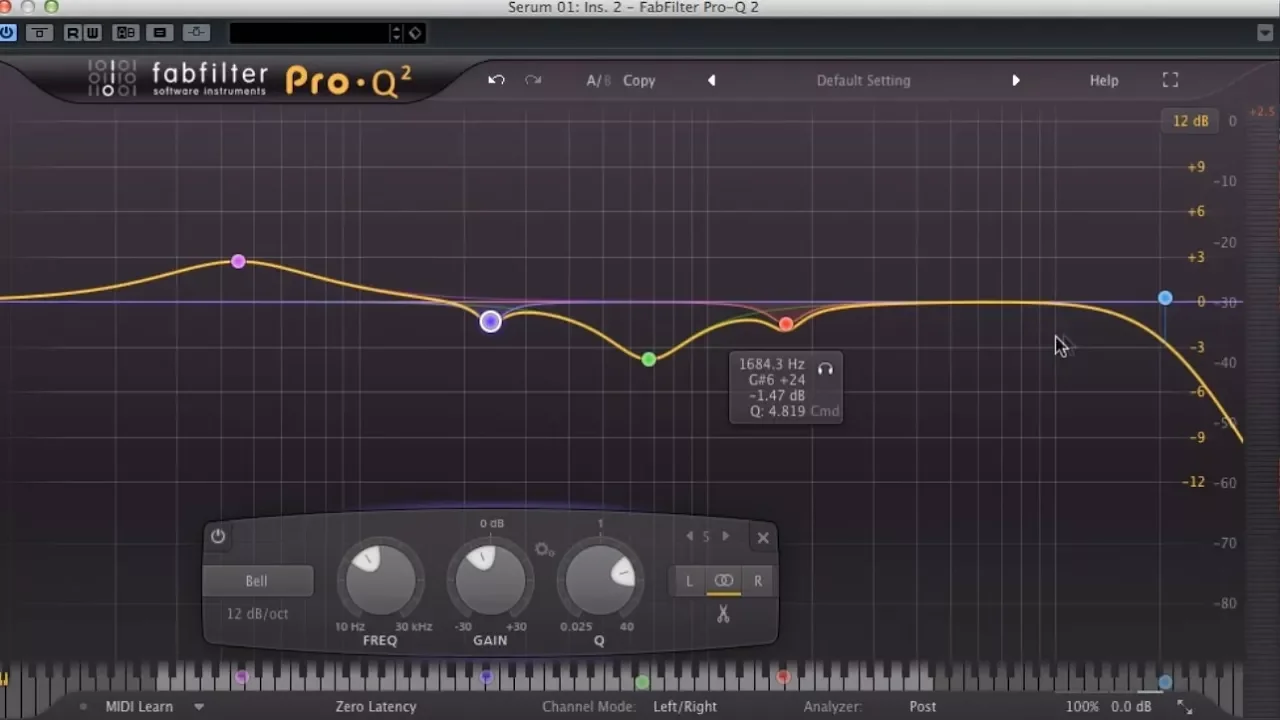Toggle the plugin bypass power button in host toolbar
Screen dimensions: 1280x720
[7, 33]
